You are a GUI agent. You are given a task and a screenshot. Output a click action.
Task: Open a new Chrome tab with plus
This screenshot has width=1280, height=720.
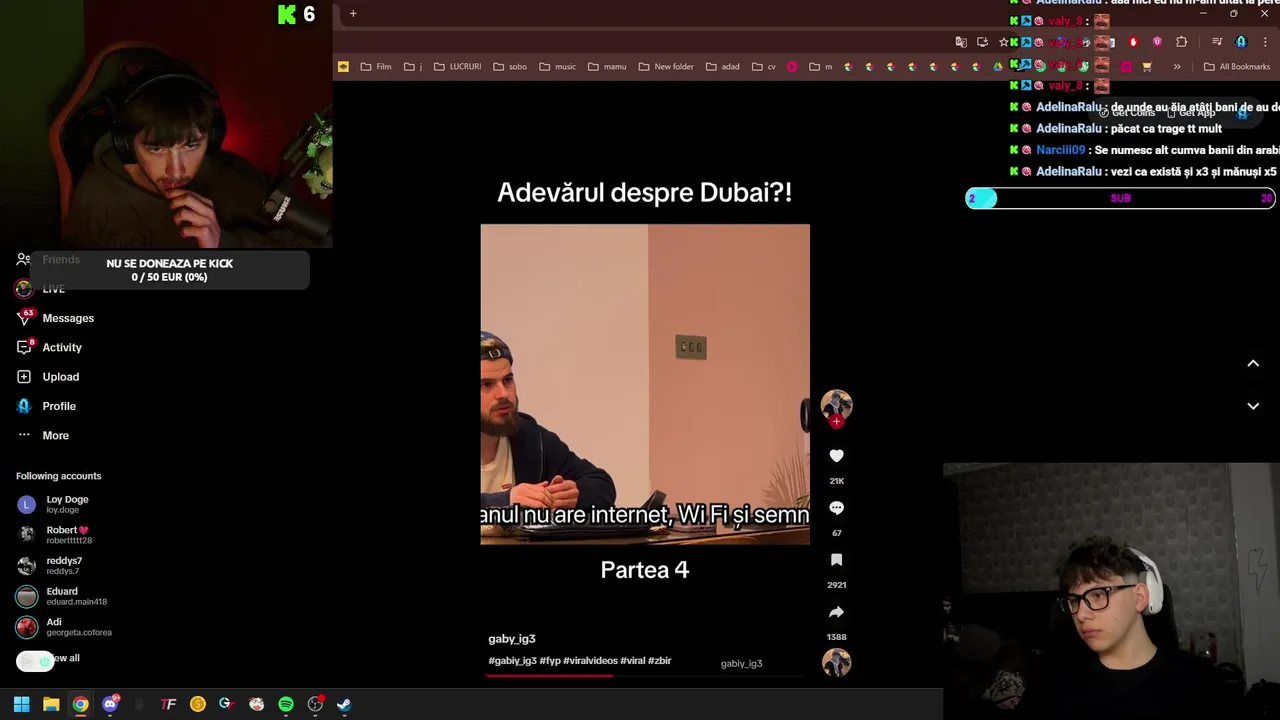click(x=353, y=14)
